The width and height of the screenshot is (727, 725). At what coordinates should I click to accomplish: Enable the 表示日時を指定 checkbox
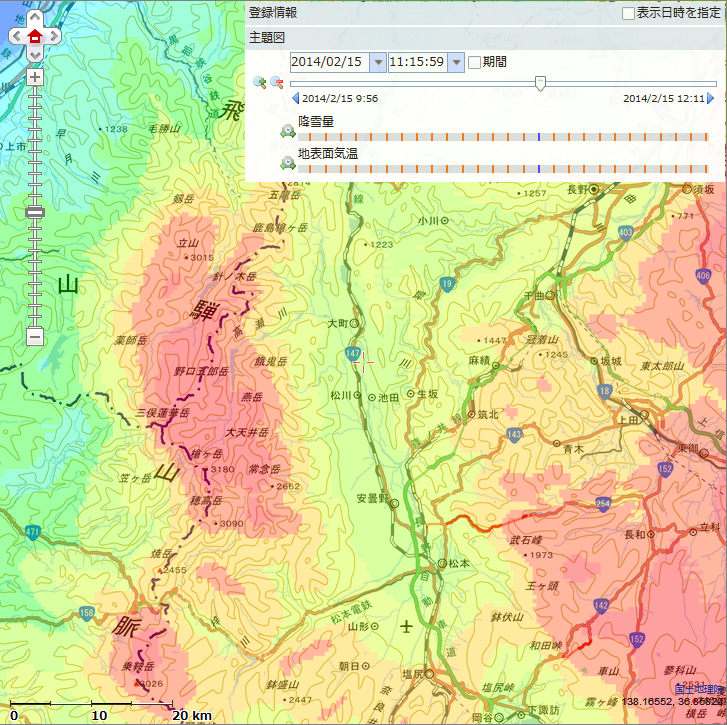coord(628,13)
